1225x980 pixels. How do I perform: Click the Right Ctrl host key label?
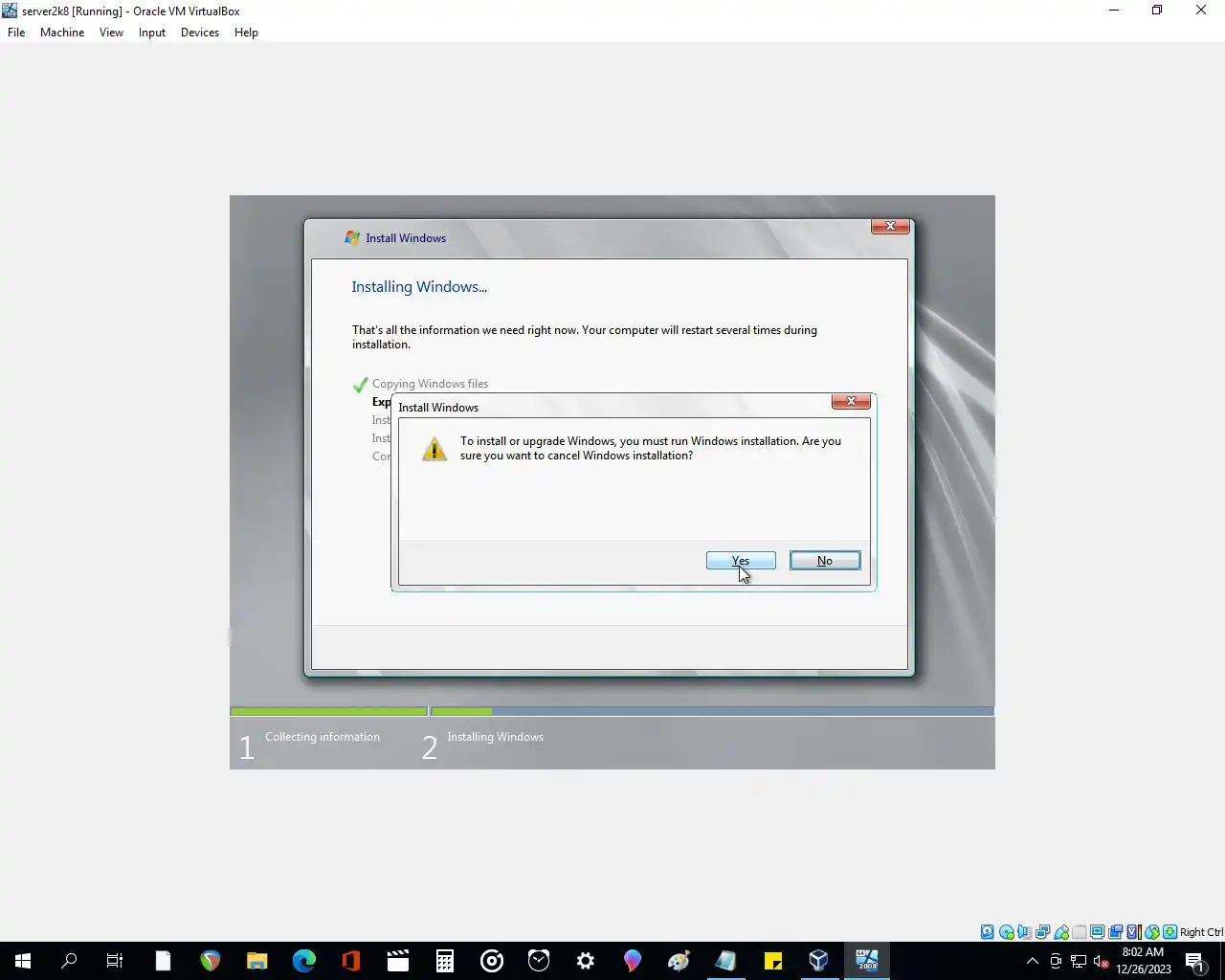click(1201, 932)
